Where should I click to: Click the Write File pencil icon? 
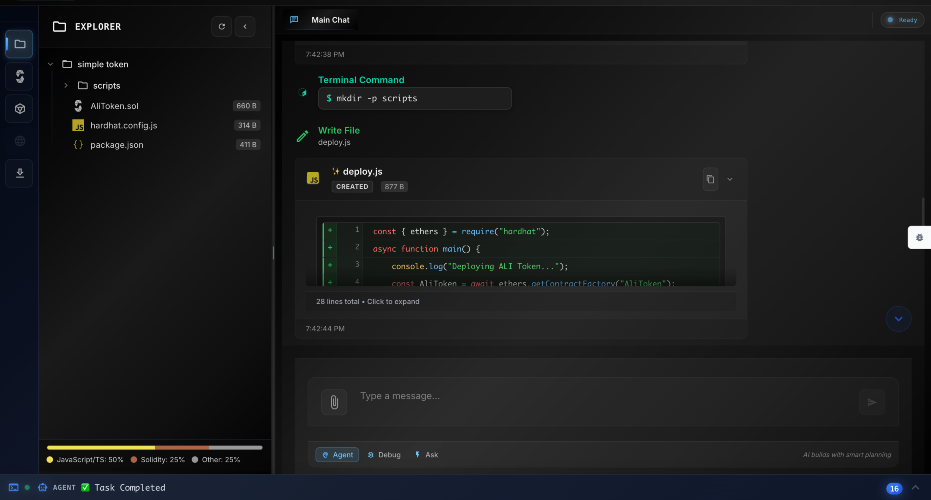pos(302,136)
